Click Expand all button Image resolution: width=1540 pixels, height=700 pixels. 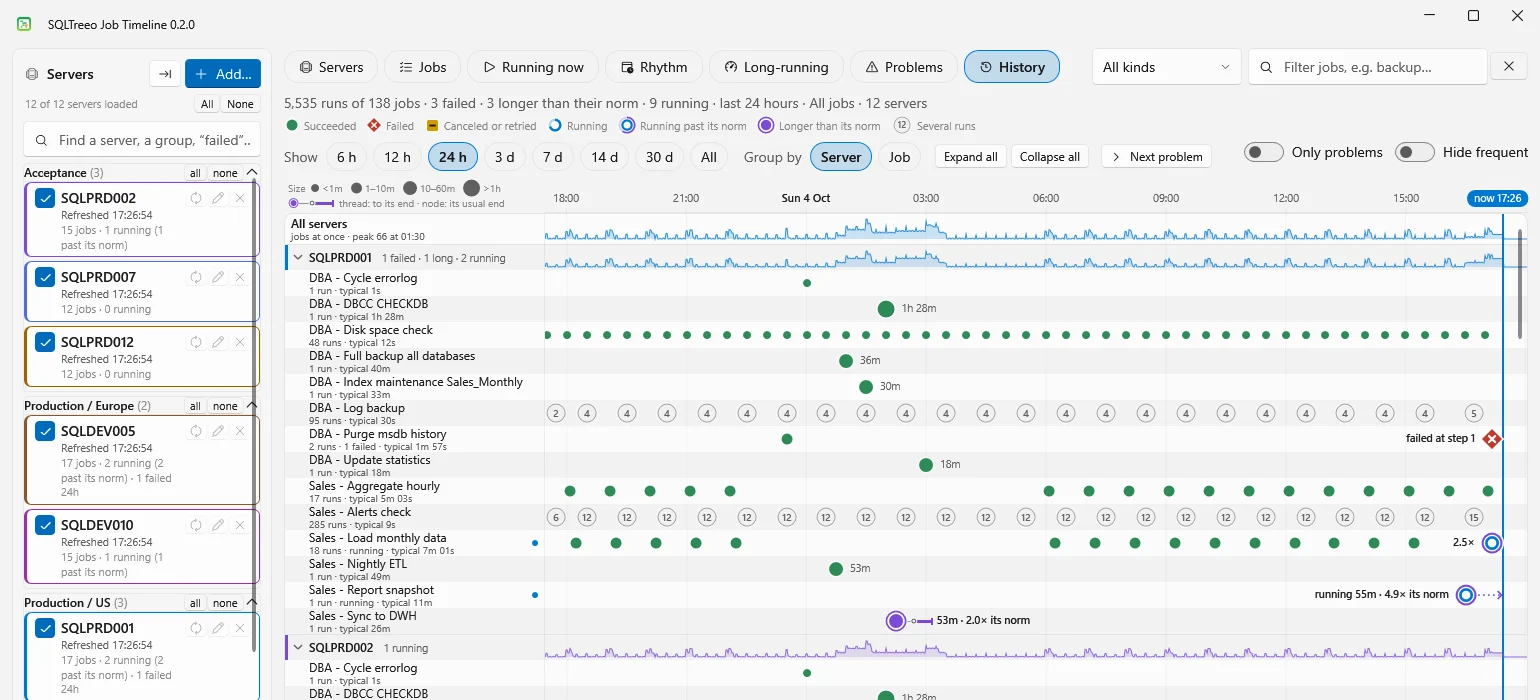tap(970, 157)
